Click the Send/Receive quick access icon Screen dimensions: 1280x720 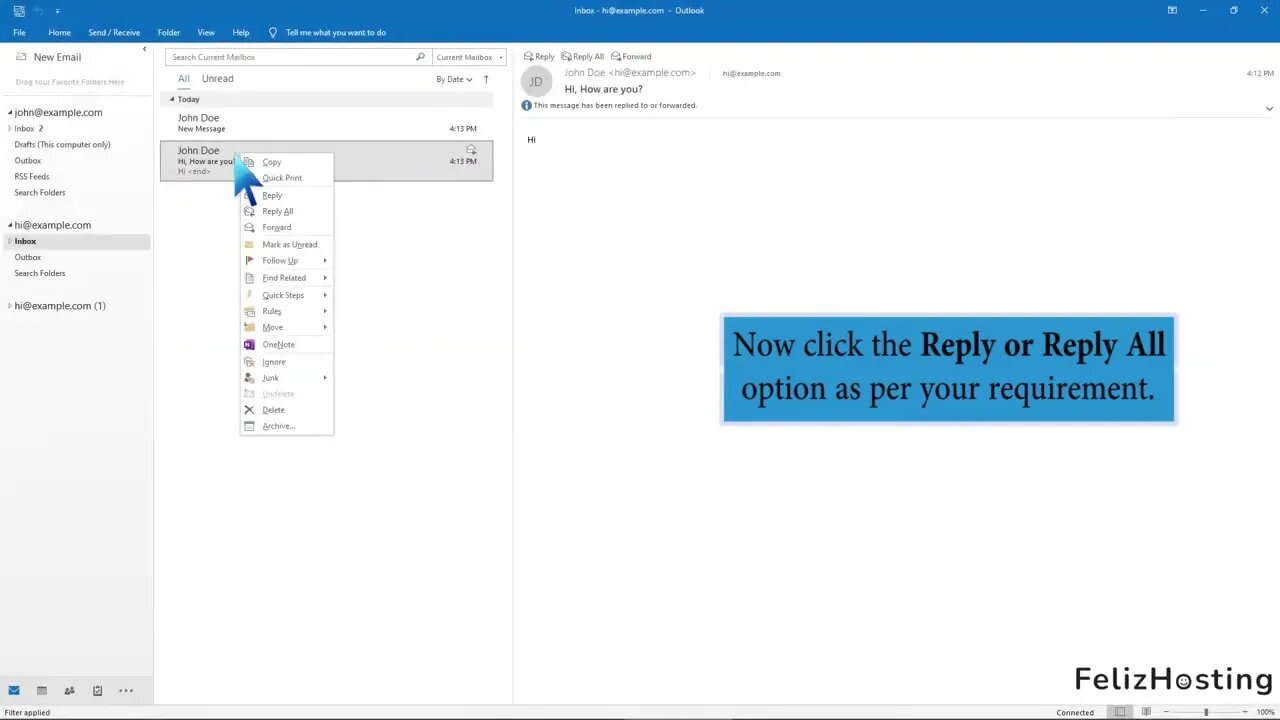click(19, 10)
